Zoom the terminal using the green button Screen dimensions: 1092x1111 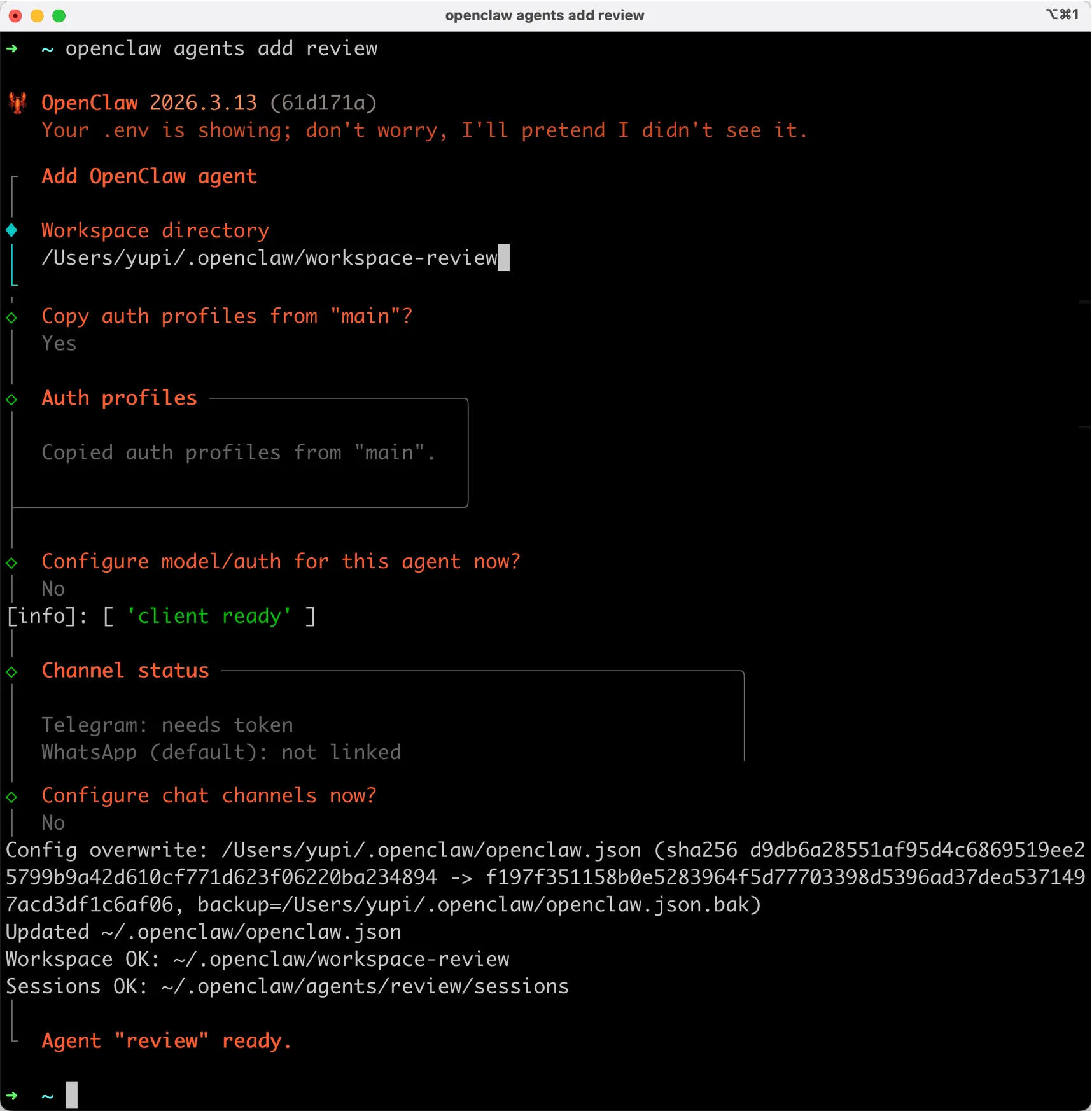point(59,16)
